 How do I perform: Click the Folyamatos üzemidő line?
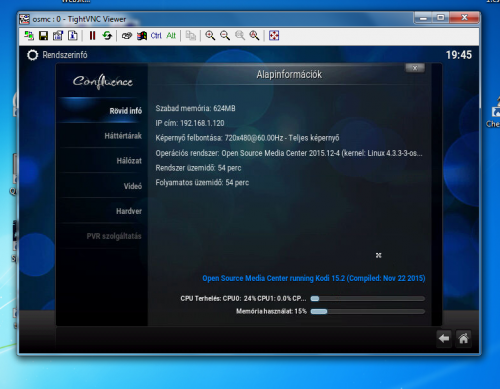[x=202, y=183]
